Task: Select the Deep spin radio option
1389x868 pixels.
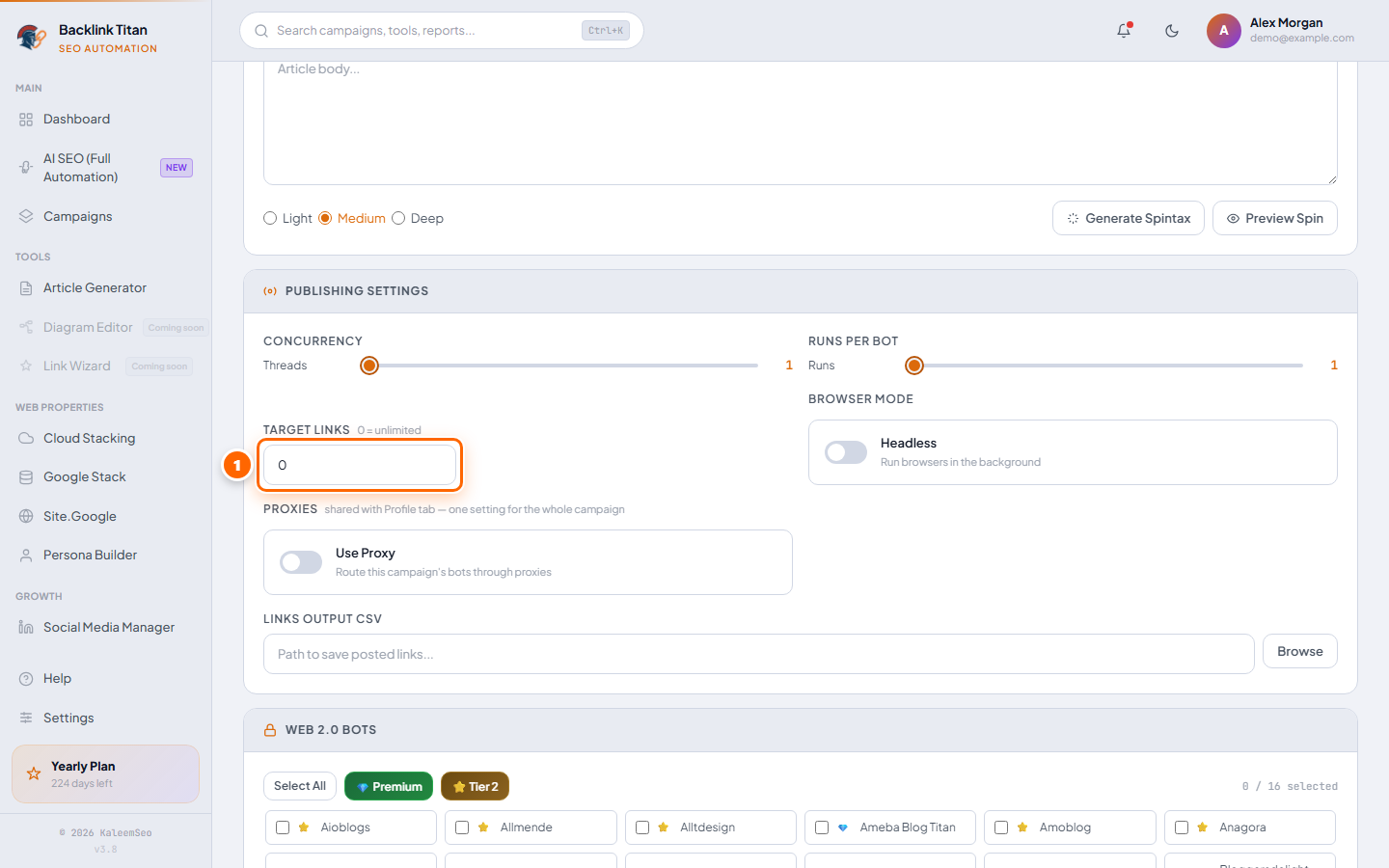Action: 398,219
